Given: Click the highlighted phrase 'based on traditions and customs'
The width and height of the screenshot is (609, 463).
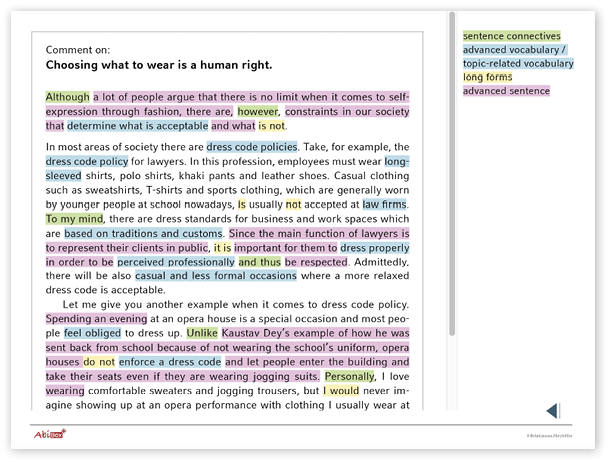Looking at the screenshot, I should point(136,233).
